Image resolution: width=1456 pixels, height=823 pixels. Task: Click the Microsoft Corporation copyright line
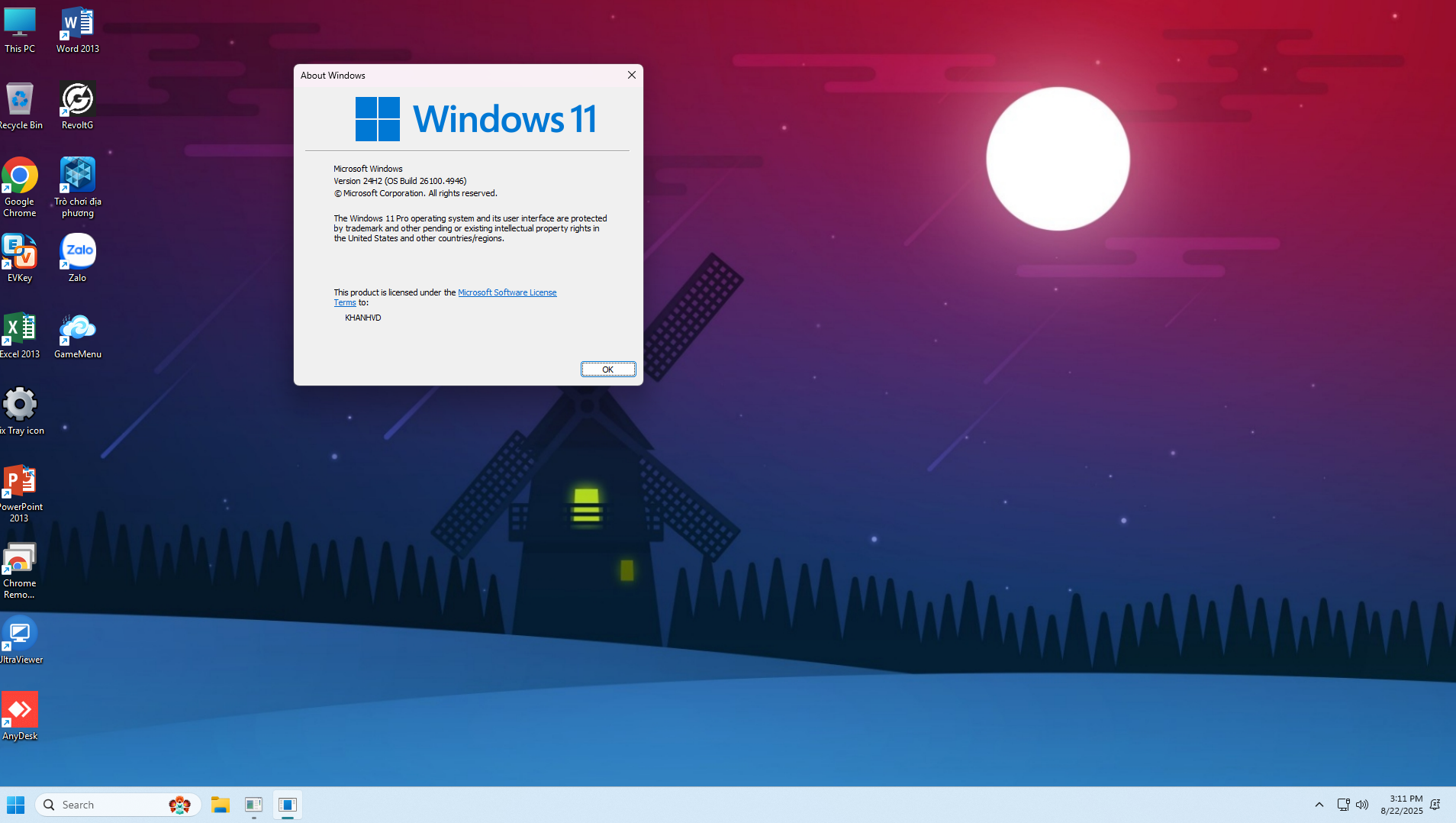tap(415, 193)
